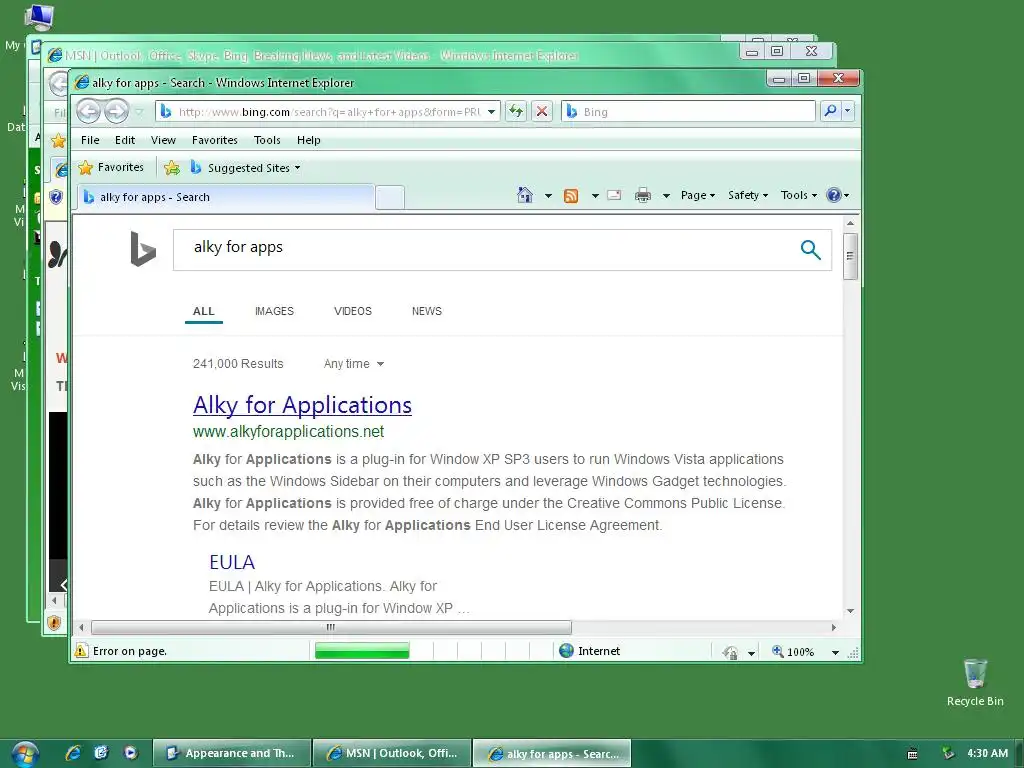Image resolution: width=1024 pixels, height=768 pixels.
Task: Open the Home page icon in command bar
Action: 524,195
